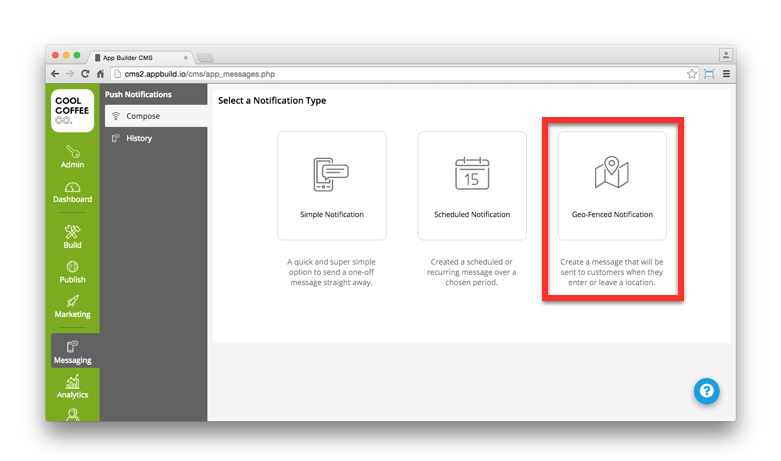Click 'A quick and super simple' description text
The height and width of the screenshot is (461, 781).
[x=331, y=272]
